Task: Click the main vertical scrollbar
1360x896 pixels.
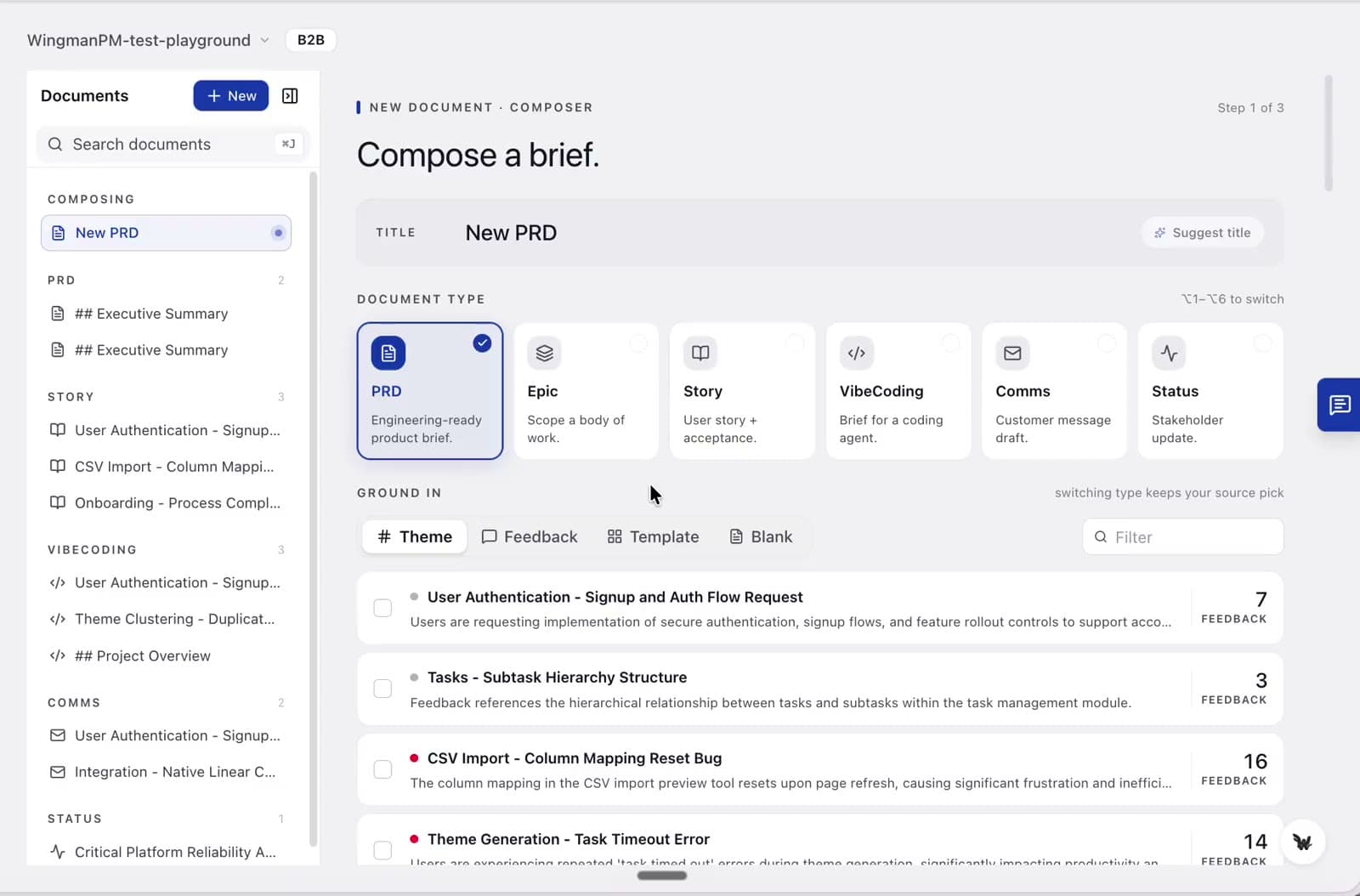Action: [1329, 133]
